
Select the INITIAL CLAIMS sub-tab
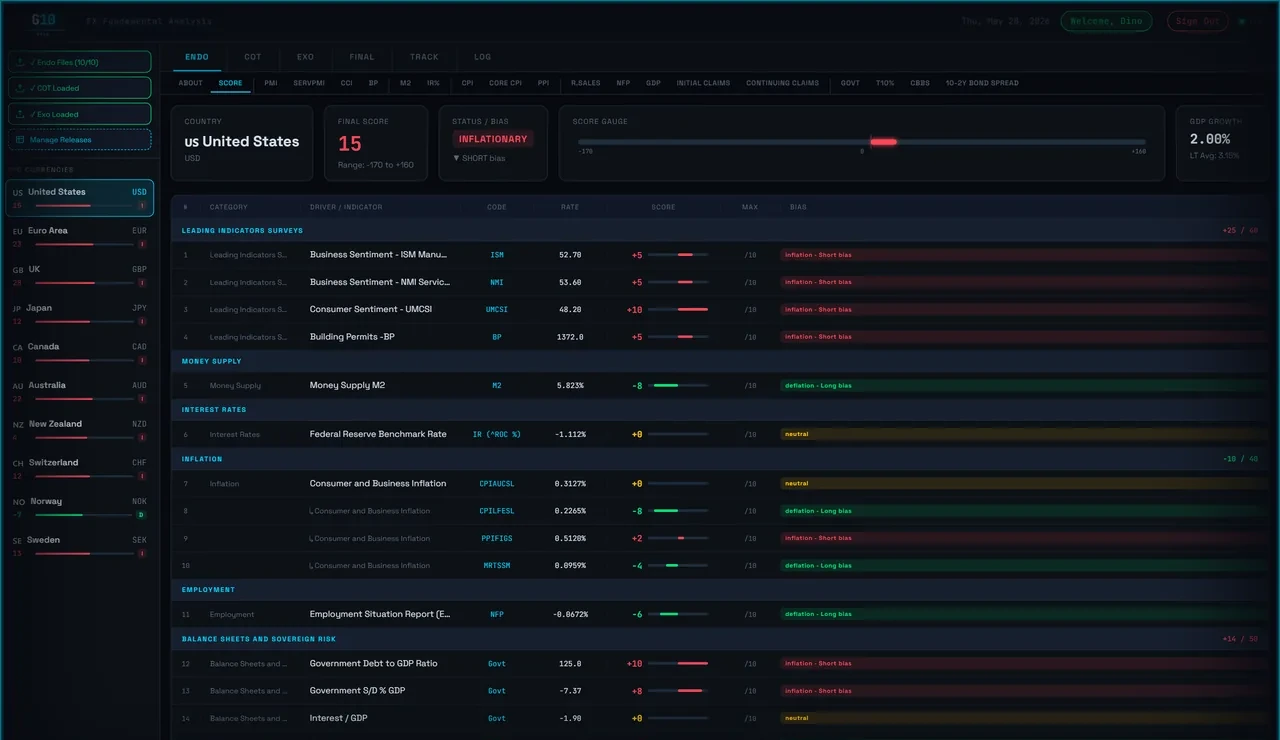coord(703,83)
